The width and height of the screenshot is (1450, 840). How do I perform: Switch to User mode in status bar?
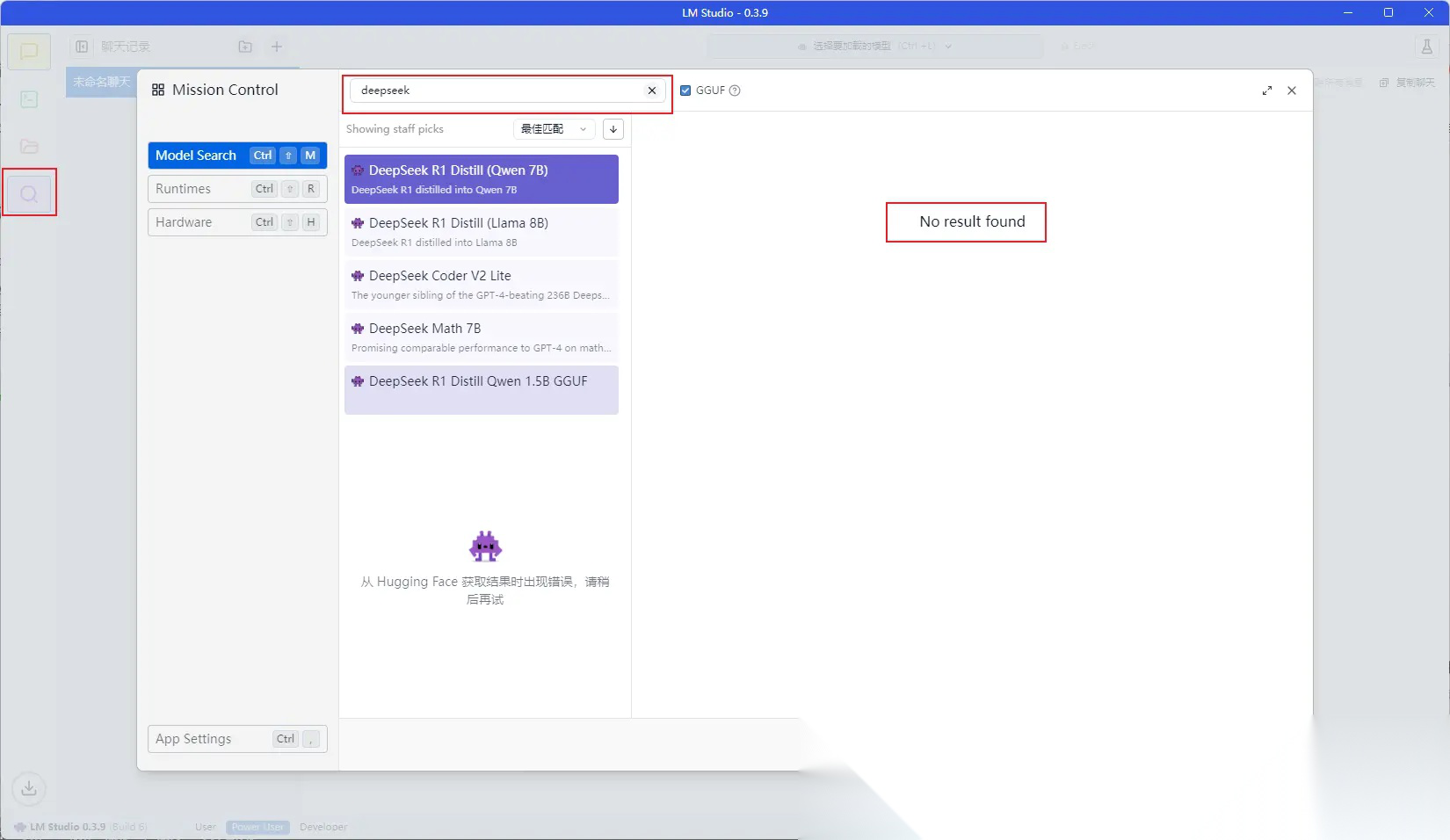click(x=206, y=827)
